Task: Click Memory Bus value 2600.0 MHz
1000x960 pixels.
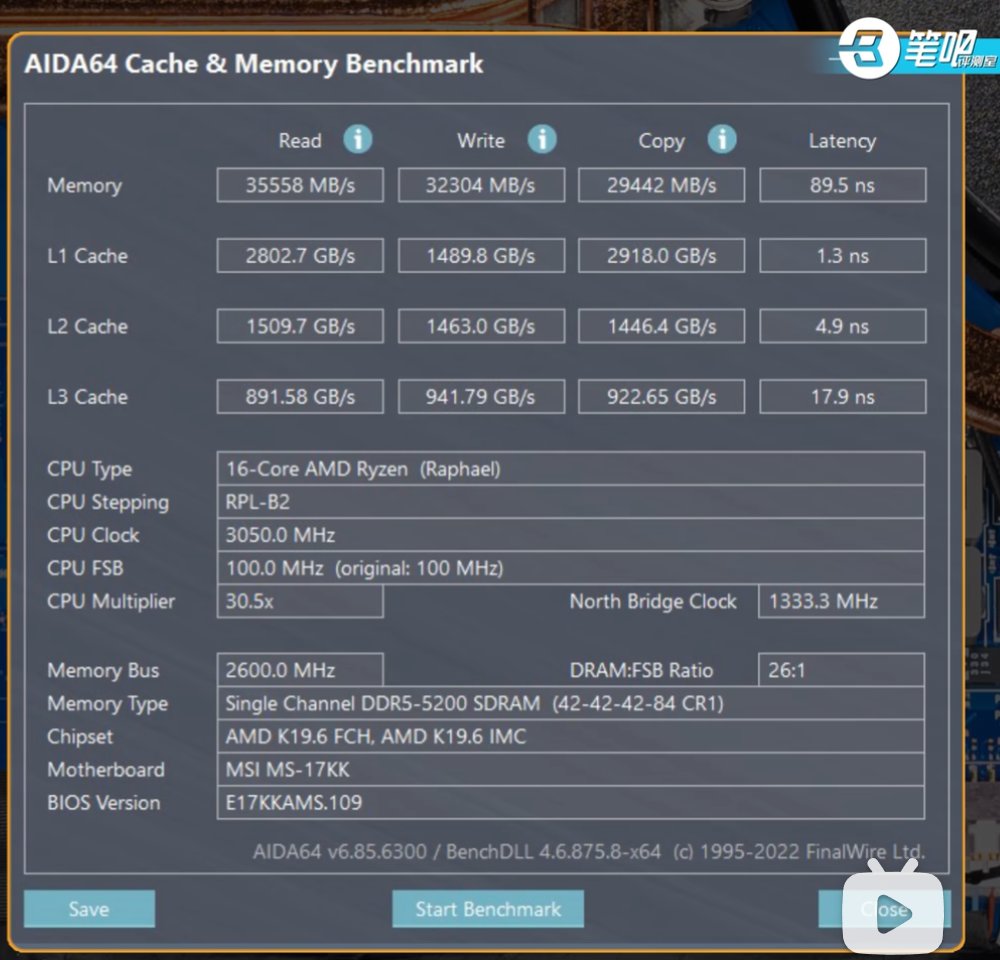Action: [300, 670]
